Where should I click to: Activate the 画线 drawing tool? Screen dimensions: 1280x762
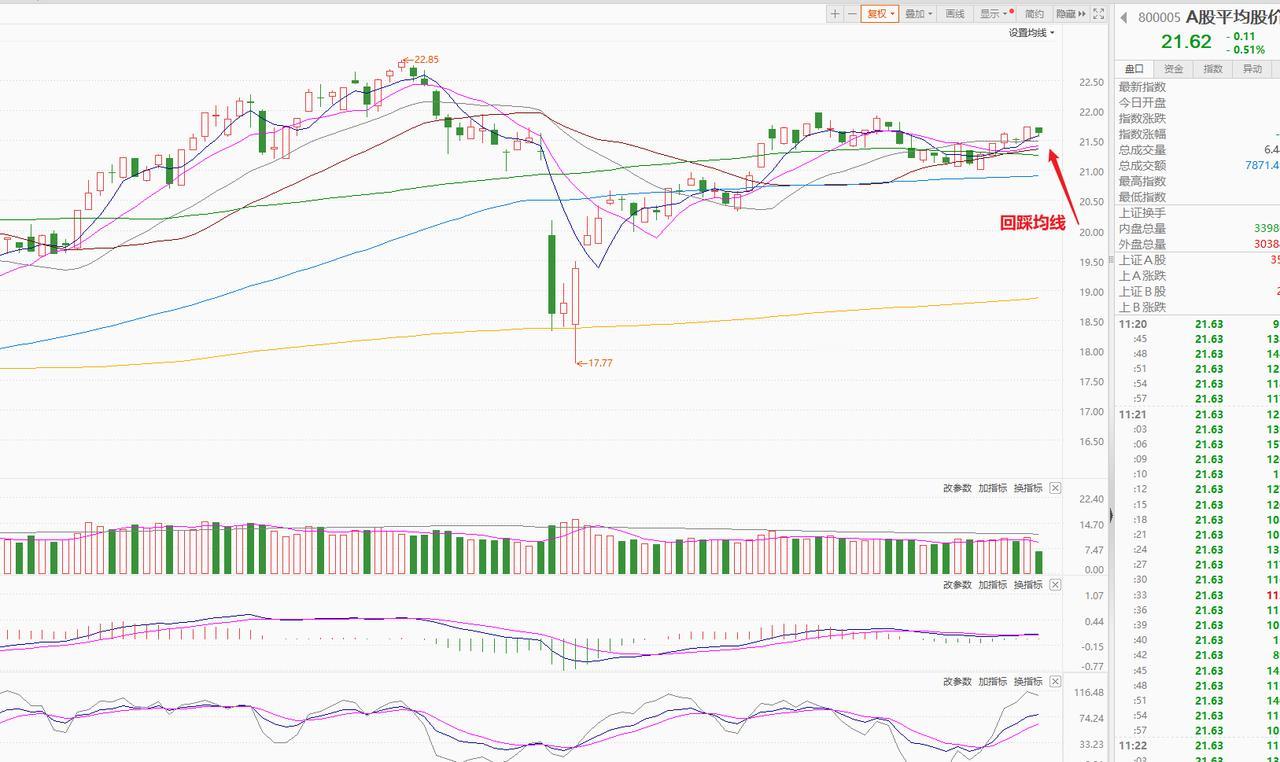pos(955,14)
